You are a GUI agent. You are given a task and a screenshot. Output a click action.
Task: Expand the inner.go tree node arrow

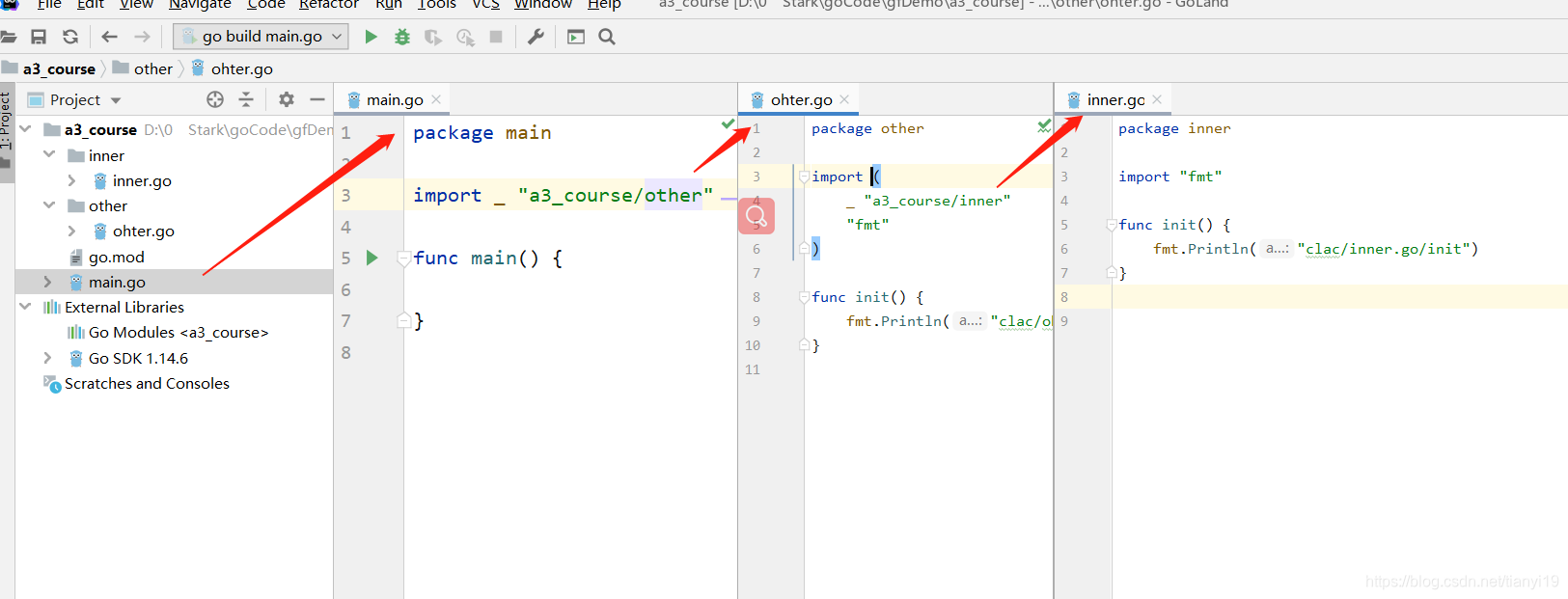(x=71, y=180)
